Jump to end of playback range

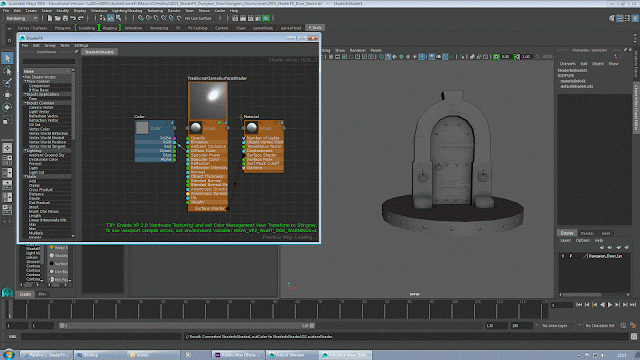(633, 304)
